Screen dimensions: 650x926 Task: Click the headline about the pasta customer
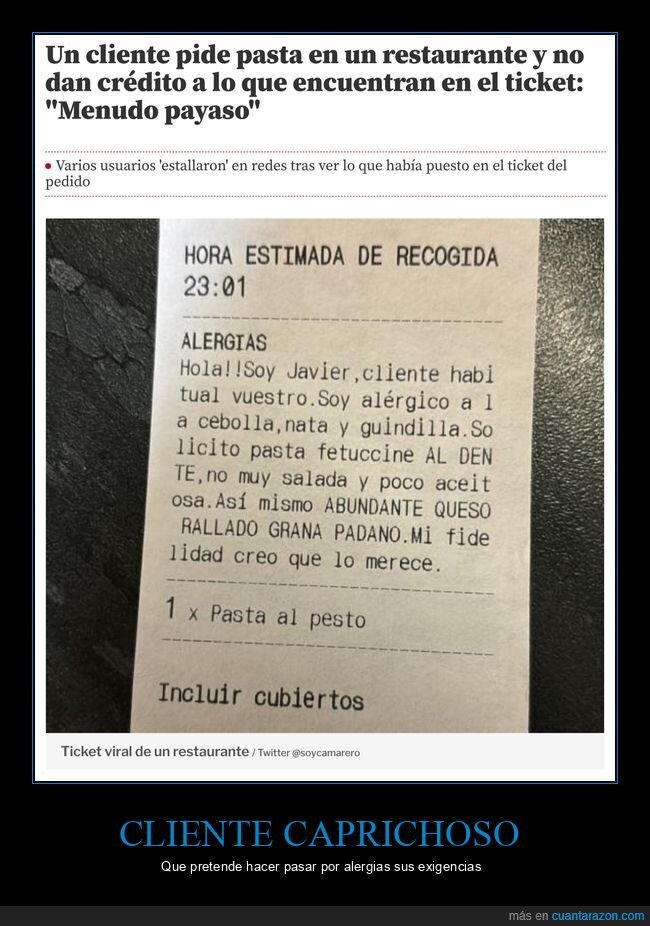(x=315, y=82)
